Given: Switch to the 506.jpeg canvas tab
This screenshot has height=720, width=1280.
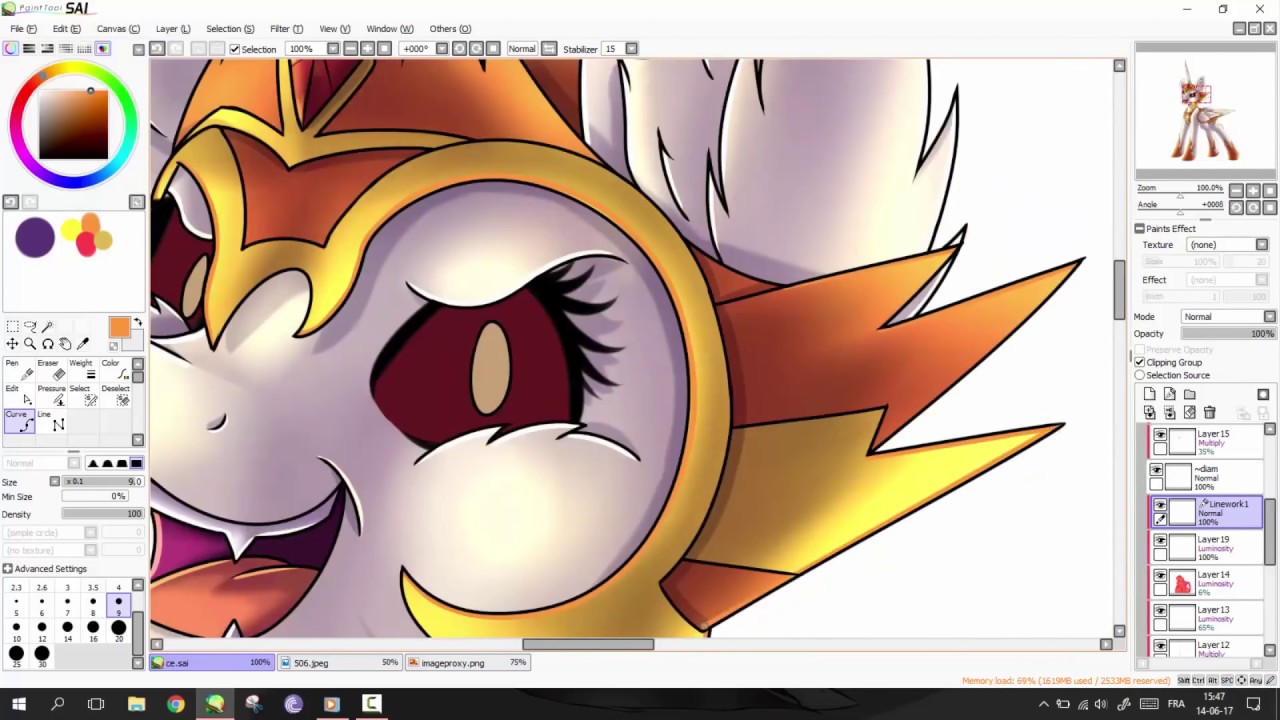Looking at the screenshot, I should (x=340, y=662).
